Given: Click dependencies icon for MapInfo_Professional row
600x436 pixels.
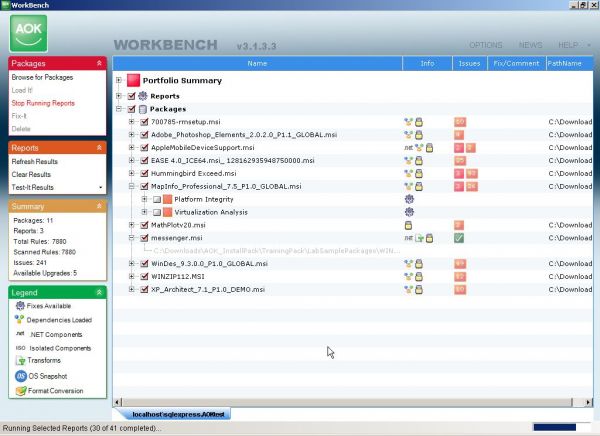Looking at the screenshot, I should [409, 186].
